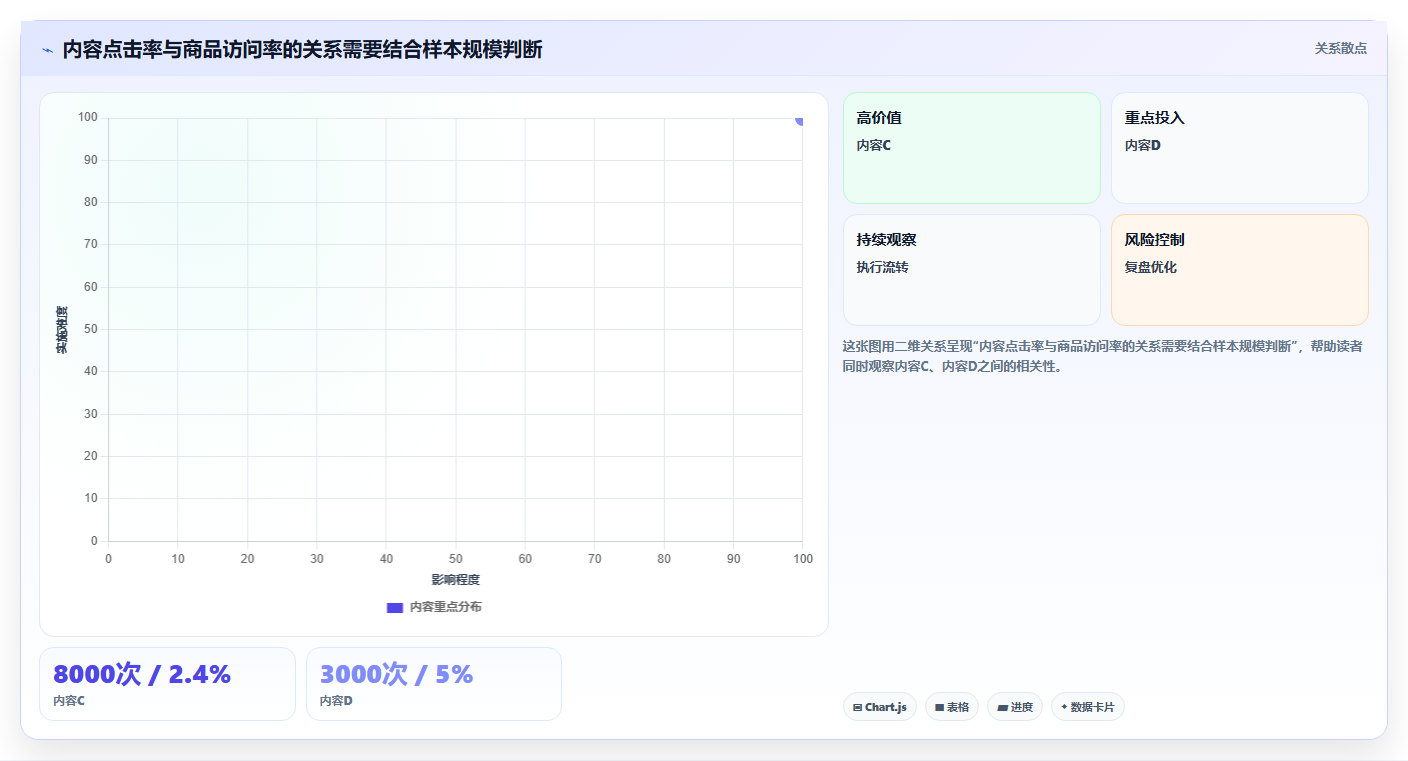Click the 8000次 / 2.4% stat value
The image size is (1408, 761).
point(142,674)
